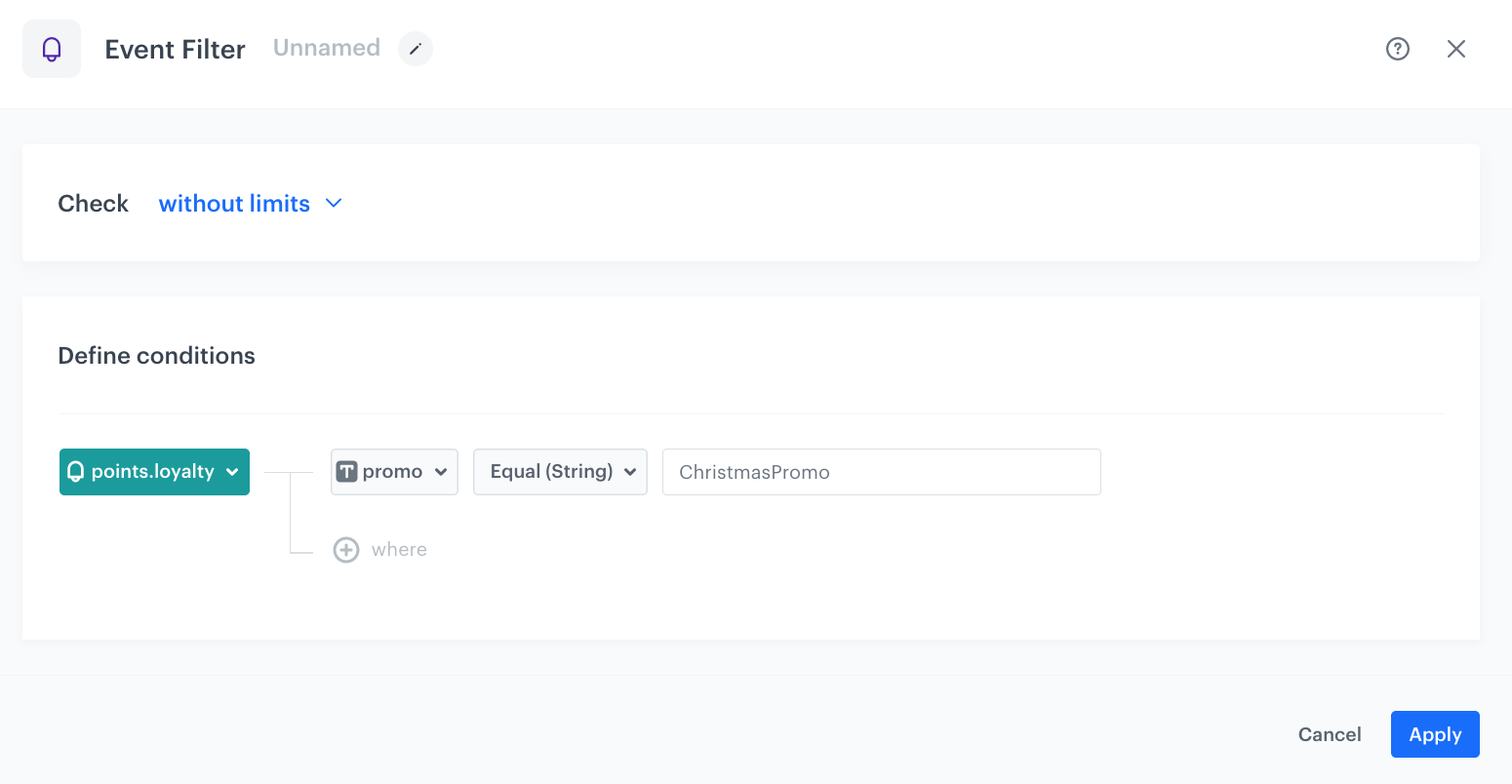Screen dimensions: 1512x784
Task: Select the points.loyalty event chip
Action: click(154, 471)
